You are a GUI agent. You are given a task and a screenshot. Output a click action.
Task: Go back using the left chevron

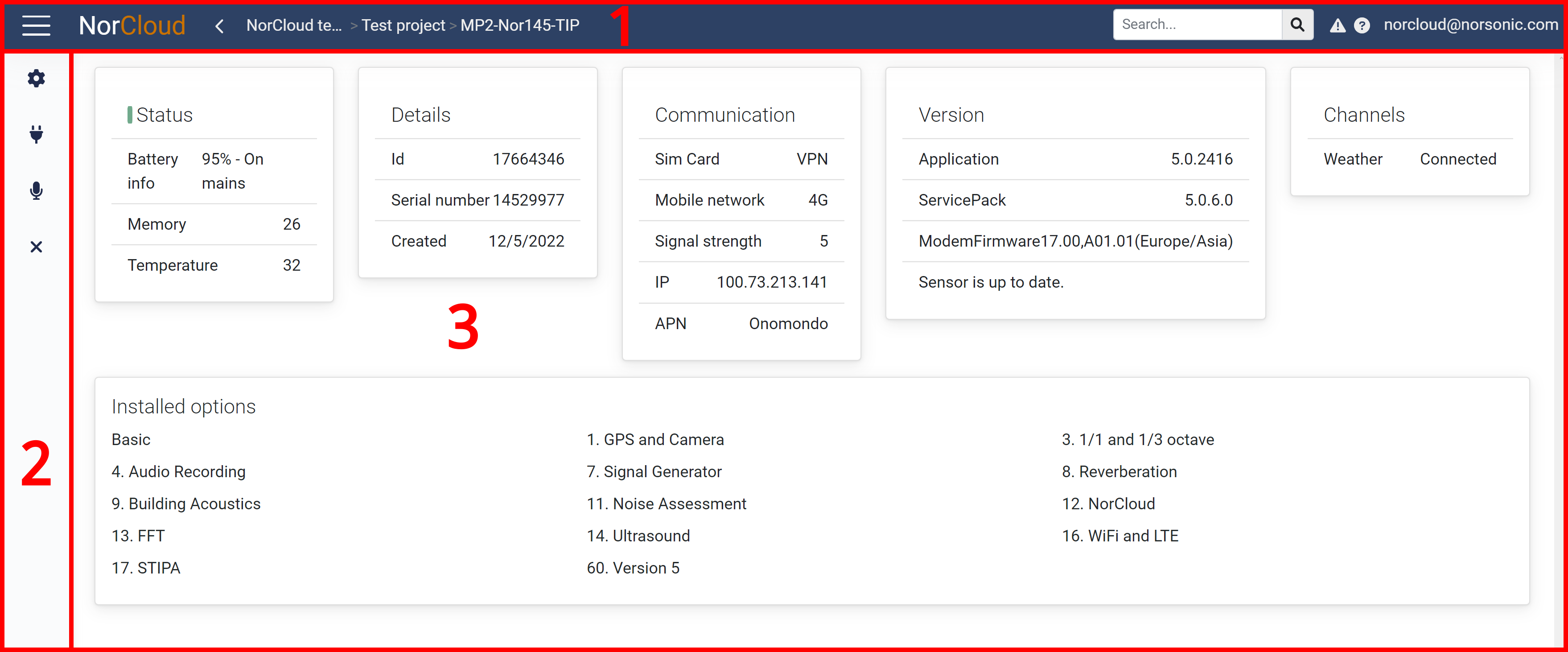pos(220,25)
